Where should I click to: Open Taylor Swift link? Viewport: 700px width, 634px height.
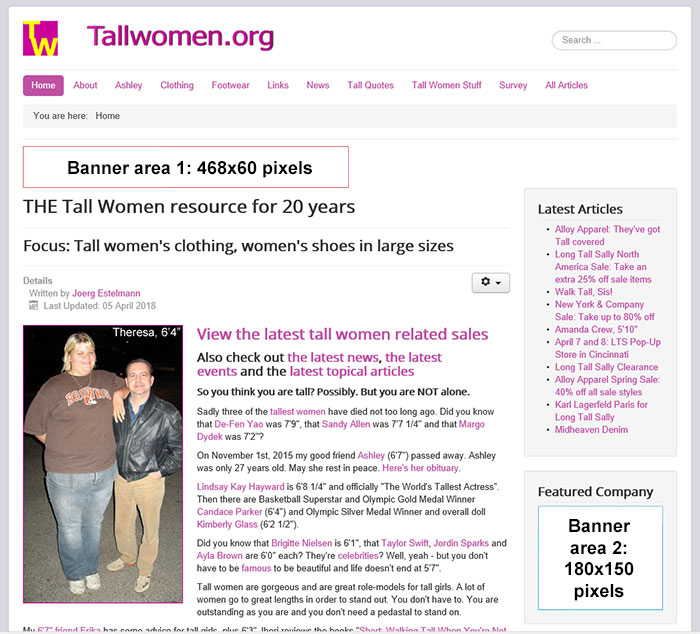click(405, 543)
